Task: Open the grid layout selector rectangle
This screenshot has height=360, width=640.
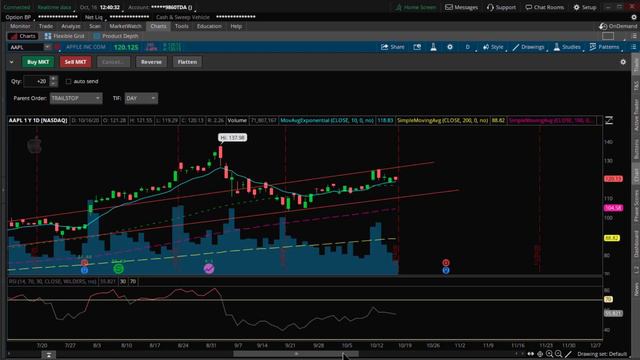Action: 608,36
